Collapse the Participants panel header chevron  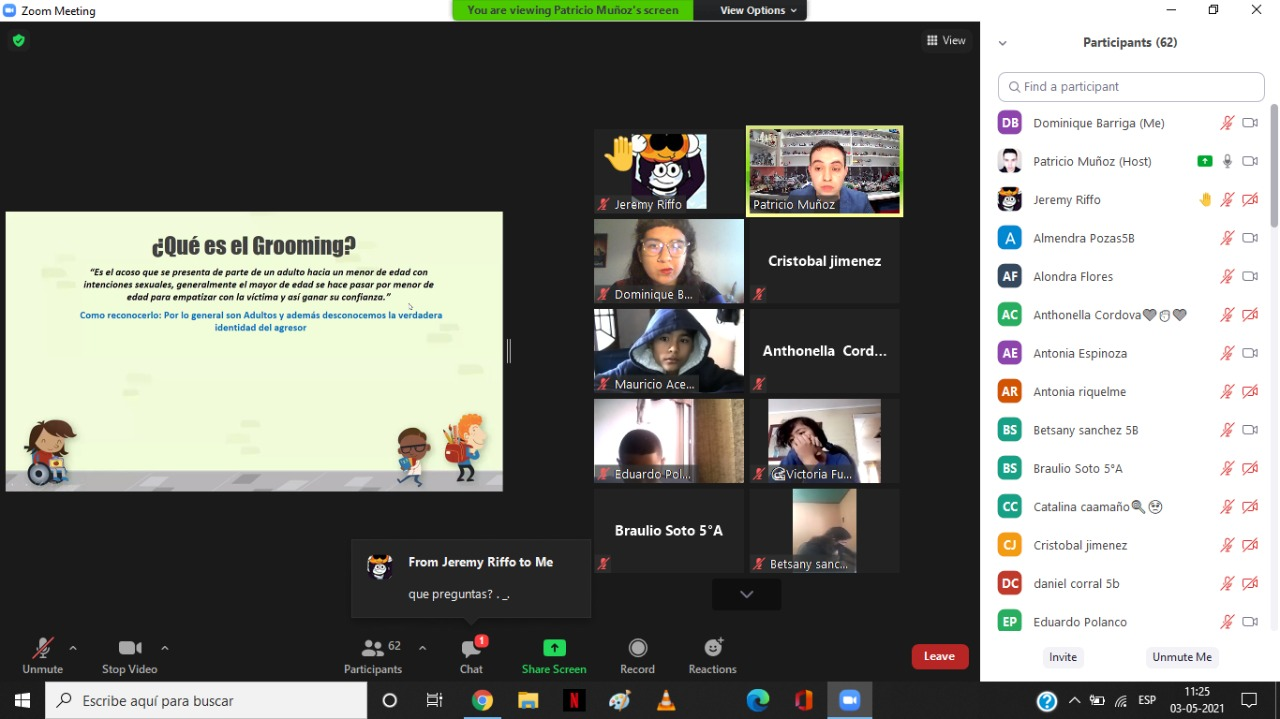pos(1002,43)
